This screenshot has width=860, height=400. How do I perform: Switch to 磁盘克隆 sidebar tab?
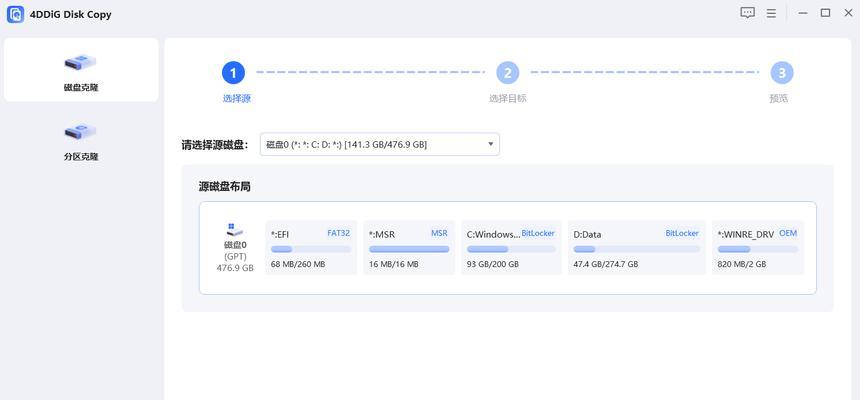pos(81,70)
